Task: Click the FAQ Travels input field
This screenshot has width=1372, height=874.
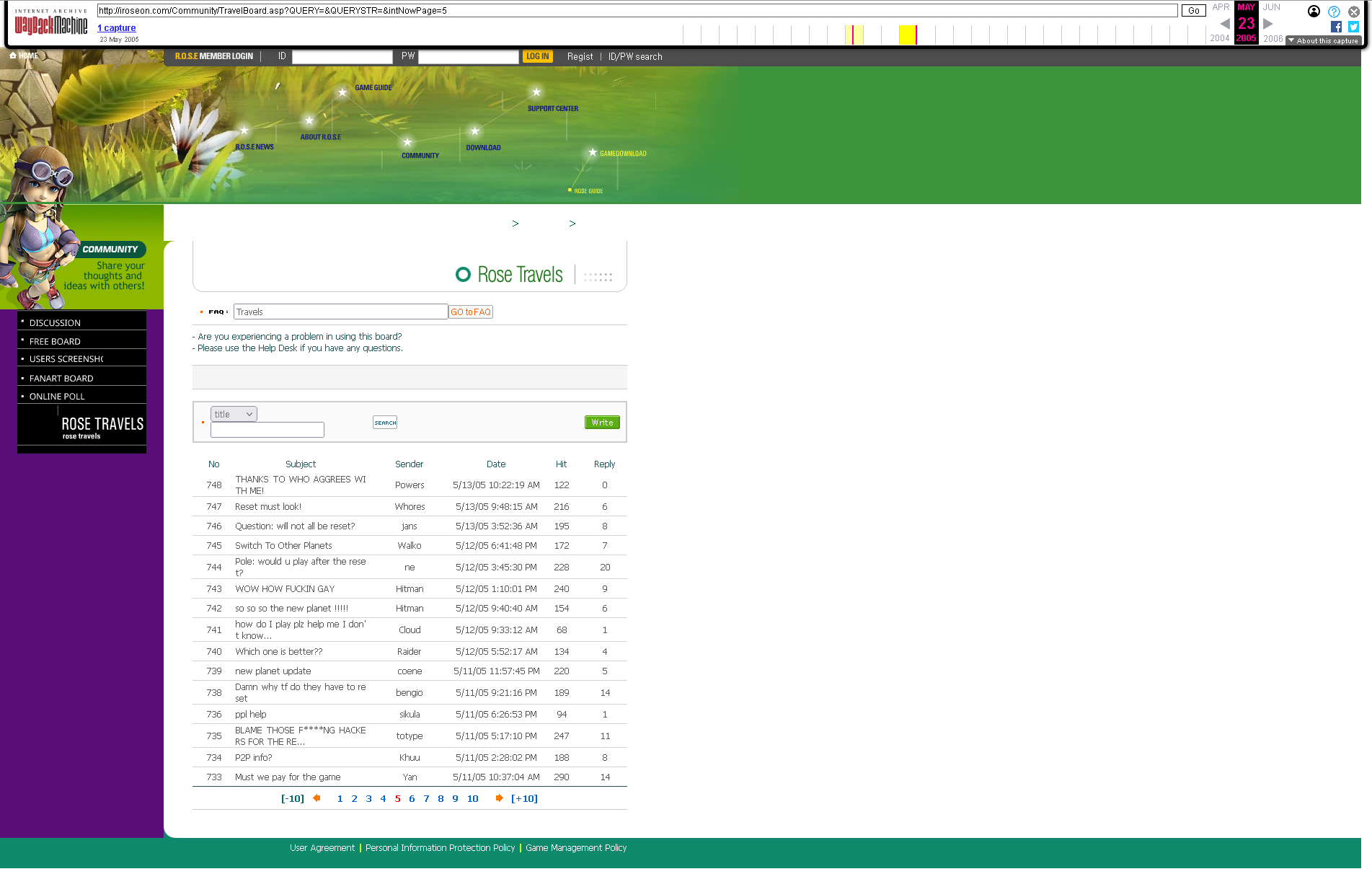Action: [341, 312]
